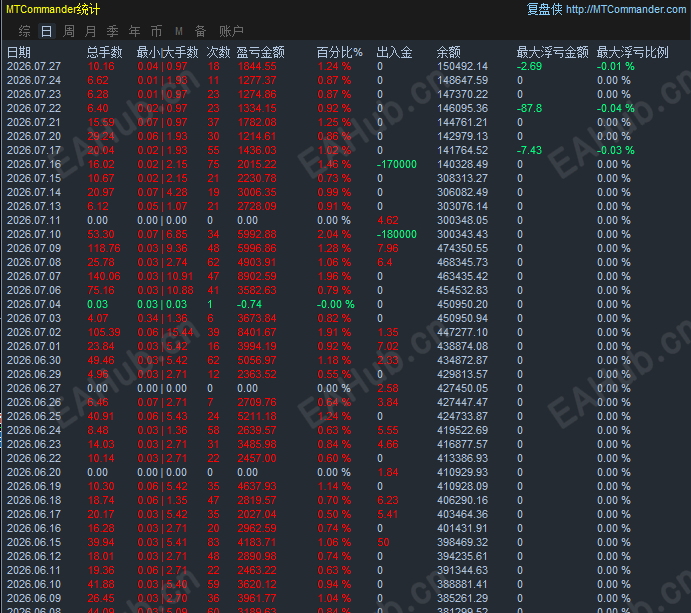Click balance value 300348.05
Image resolution: width=691 pixels, height=613 pixels.
coord(462,220)
